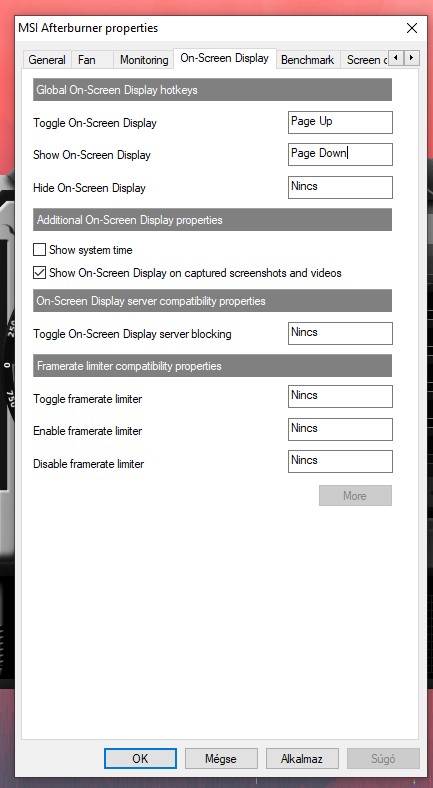Click Enable framerate limiter hotkey field
Image resolution: width=433 pixels, height=788 pixels.
(x=340, y=429)
